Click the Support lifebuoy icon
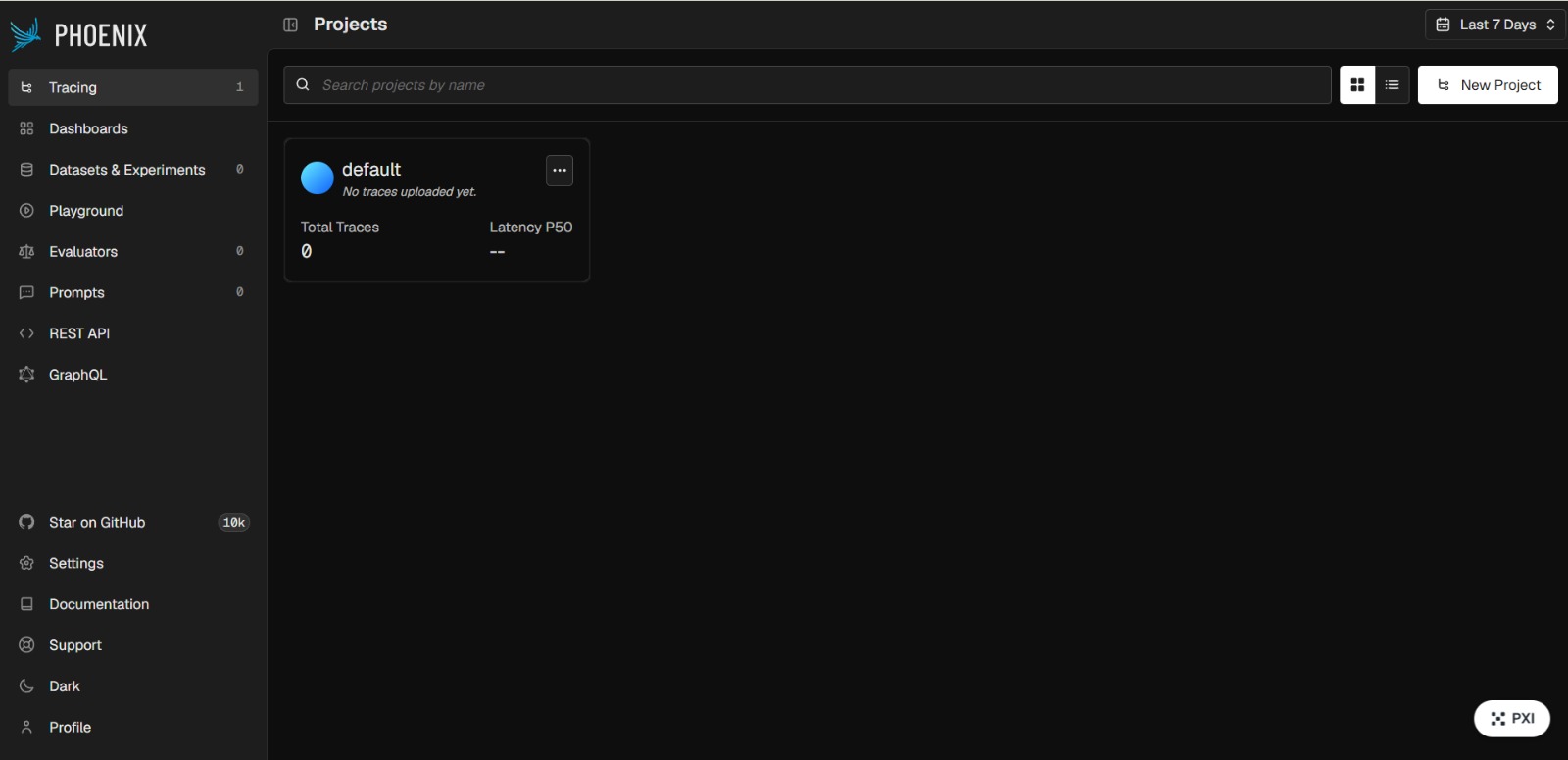This screenshot has width=1568, height=760. click(26, 645)
